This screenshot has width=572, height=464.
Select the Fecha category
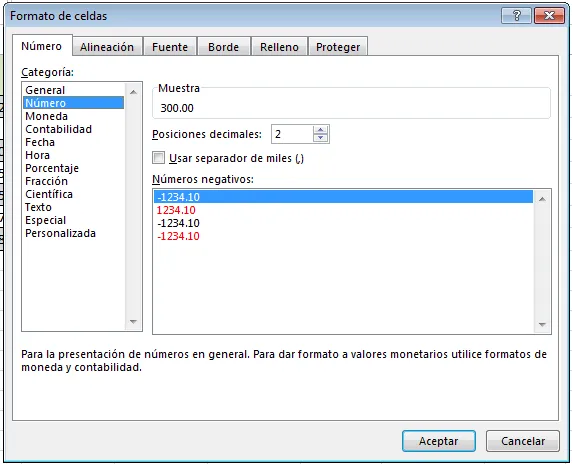click(73, 142)
